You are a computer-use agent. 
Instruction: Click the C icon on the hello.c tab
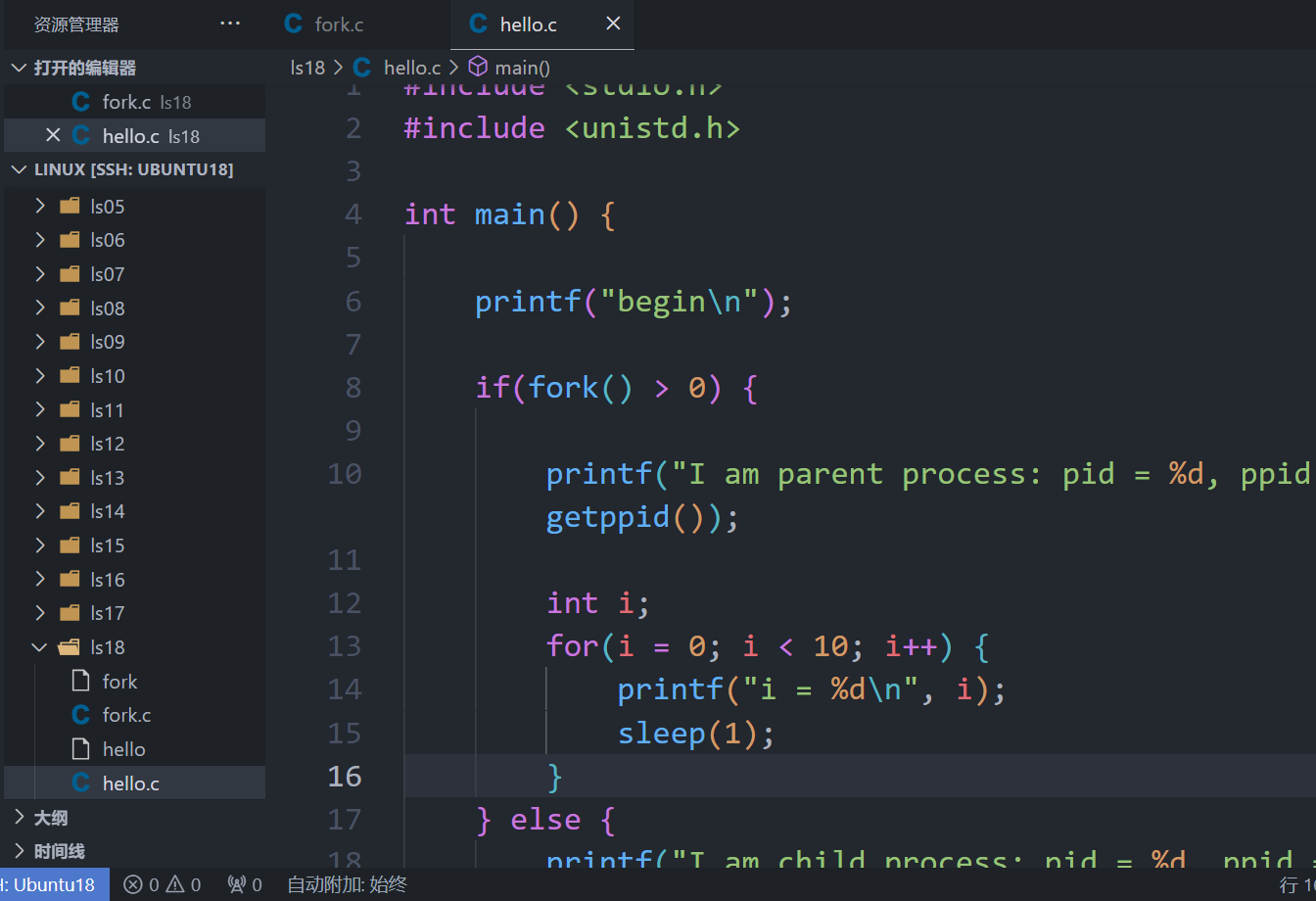479,24
